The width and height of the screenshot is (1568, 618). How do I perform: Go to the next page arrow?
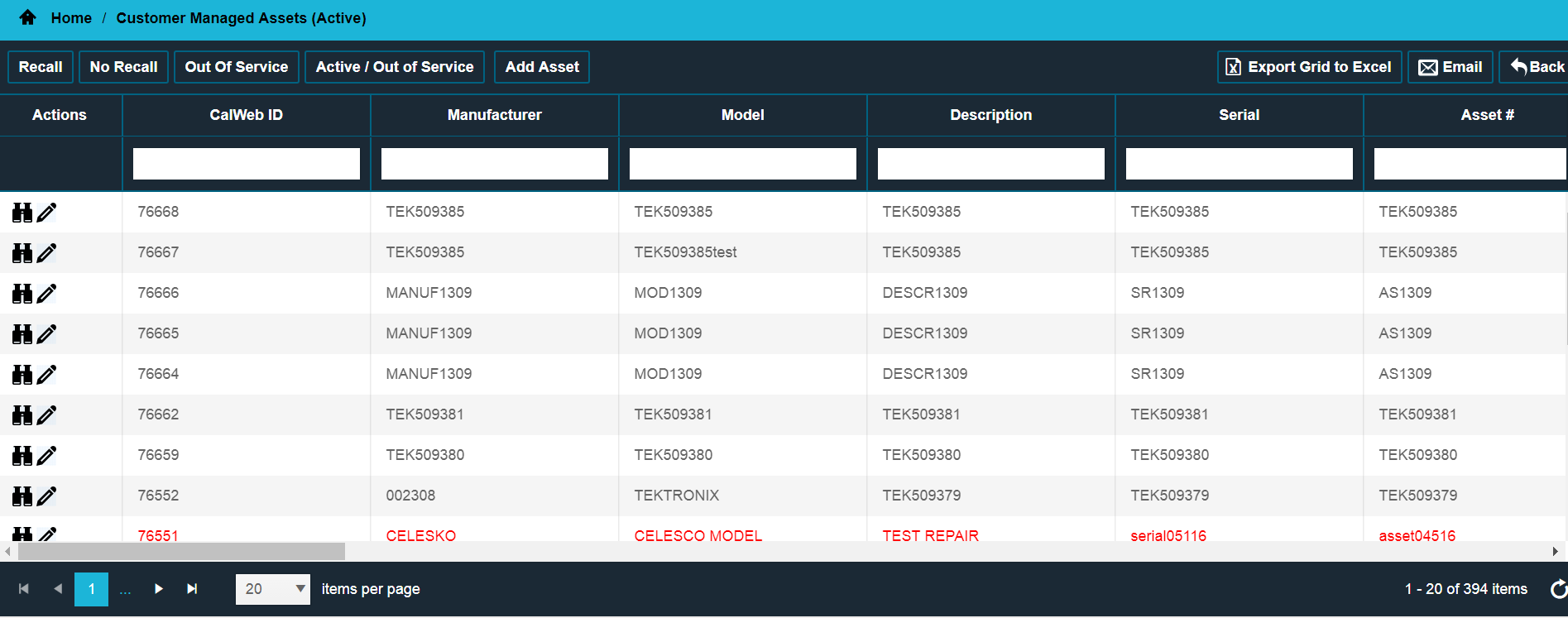158,589
